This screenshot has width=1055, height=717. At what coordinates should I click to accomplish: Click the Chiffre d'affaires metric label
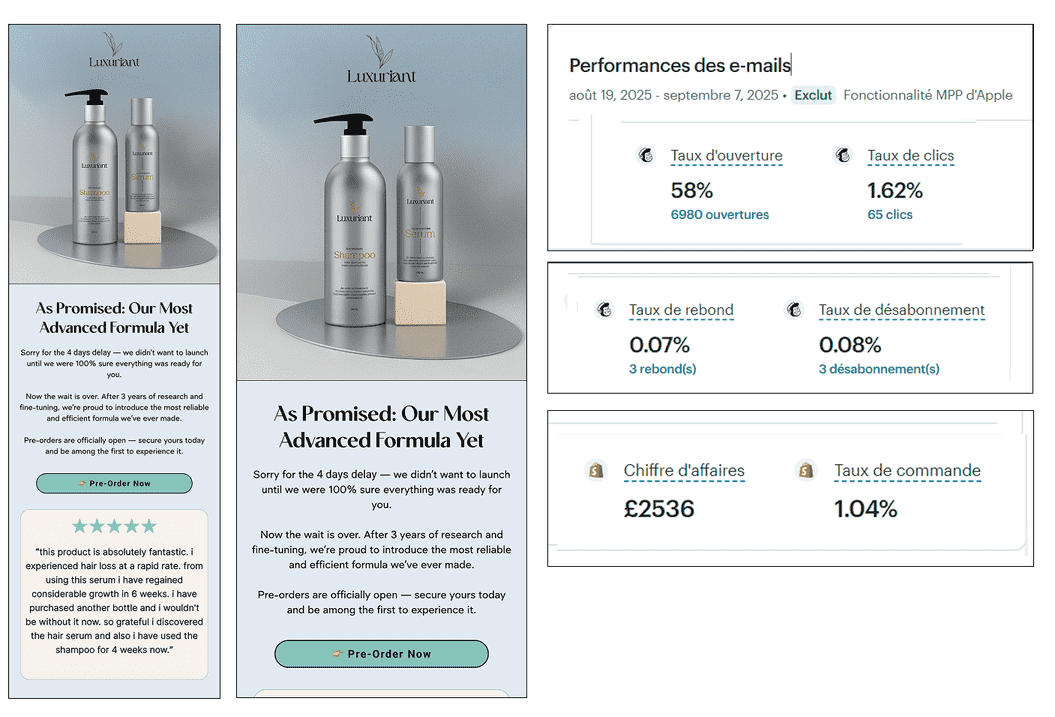[x=684, y=470]
